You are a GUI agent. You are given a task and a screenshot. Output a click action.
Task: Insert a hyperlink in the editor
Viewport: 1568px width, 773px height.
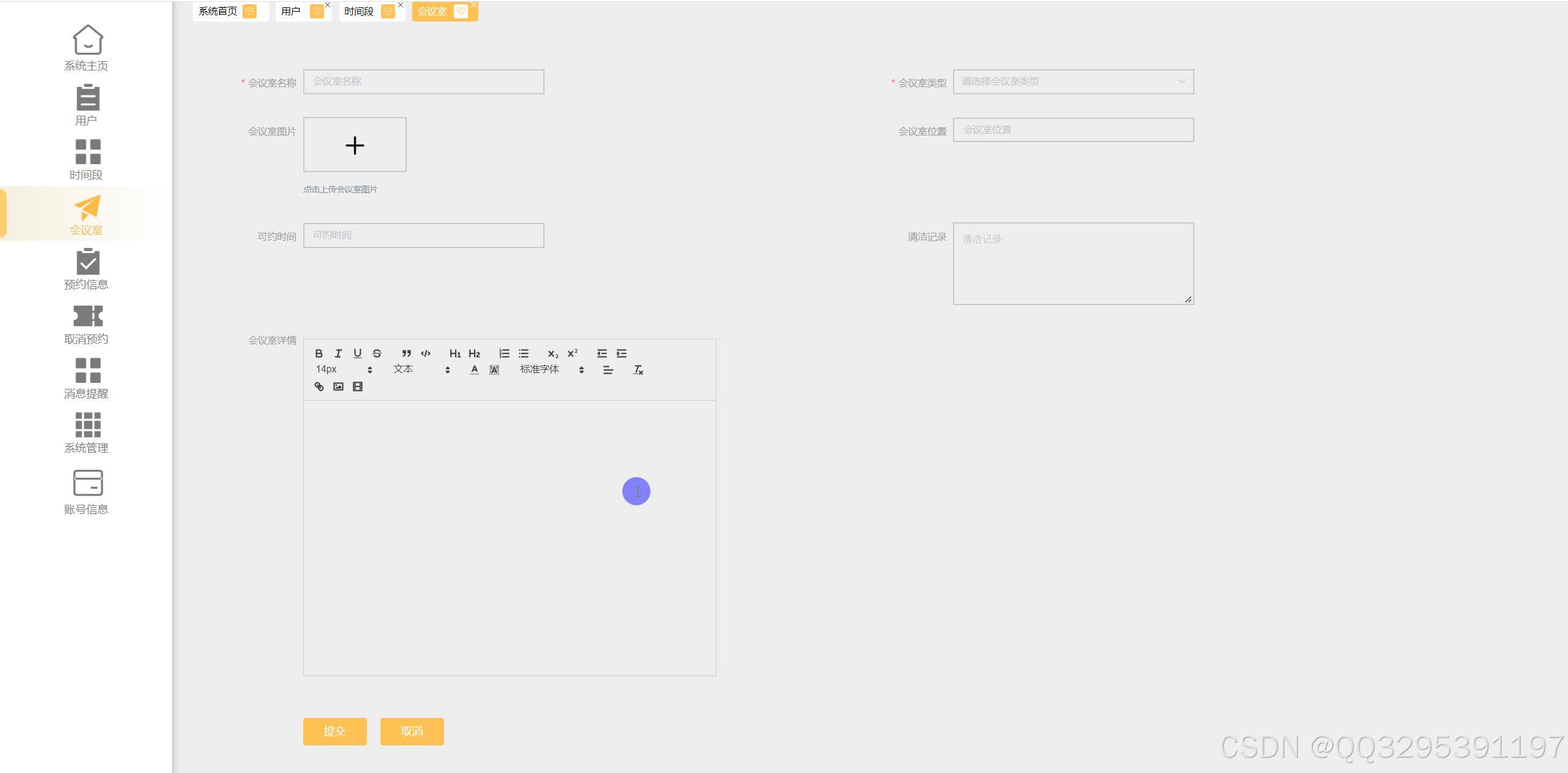(318, 386)
